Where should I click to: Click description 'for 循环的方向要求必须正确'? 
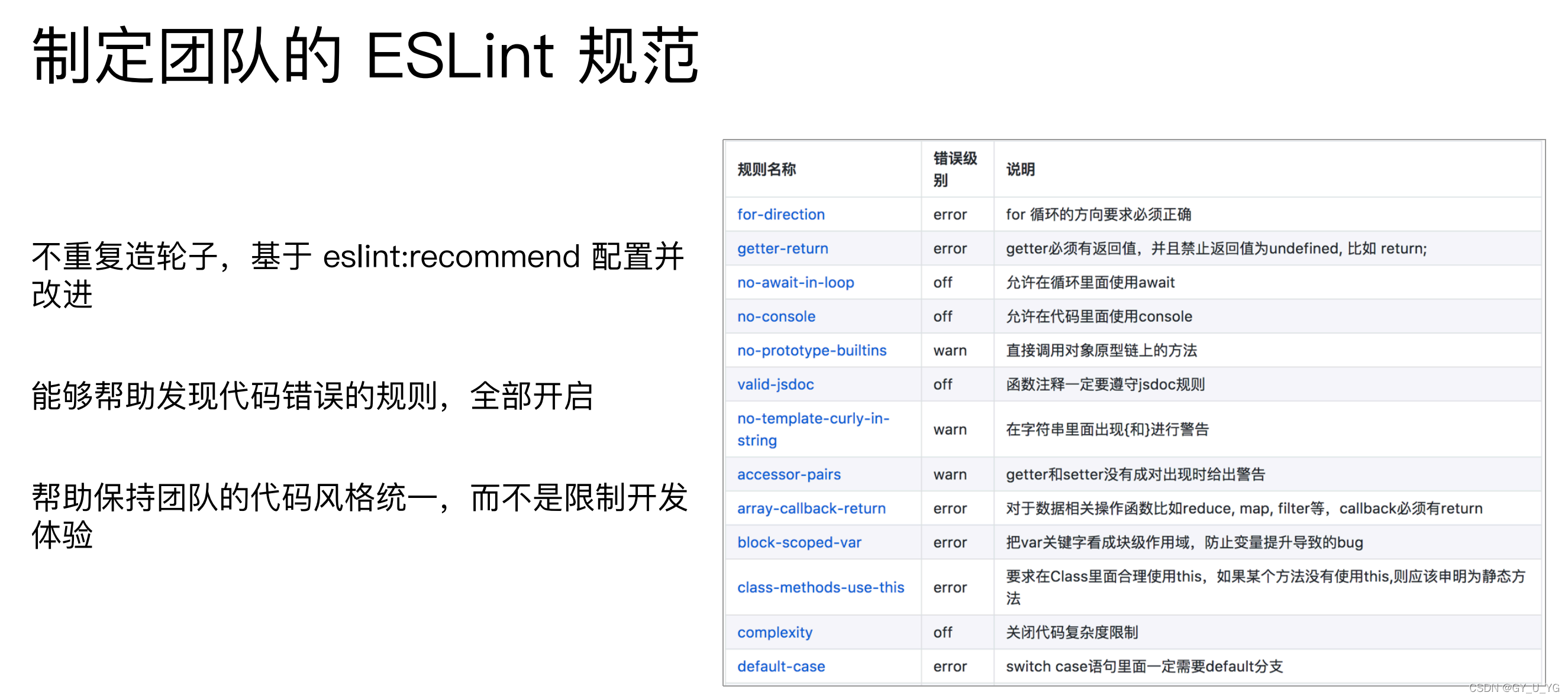[1098, 214]
